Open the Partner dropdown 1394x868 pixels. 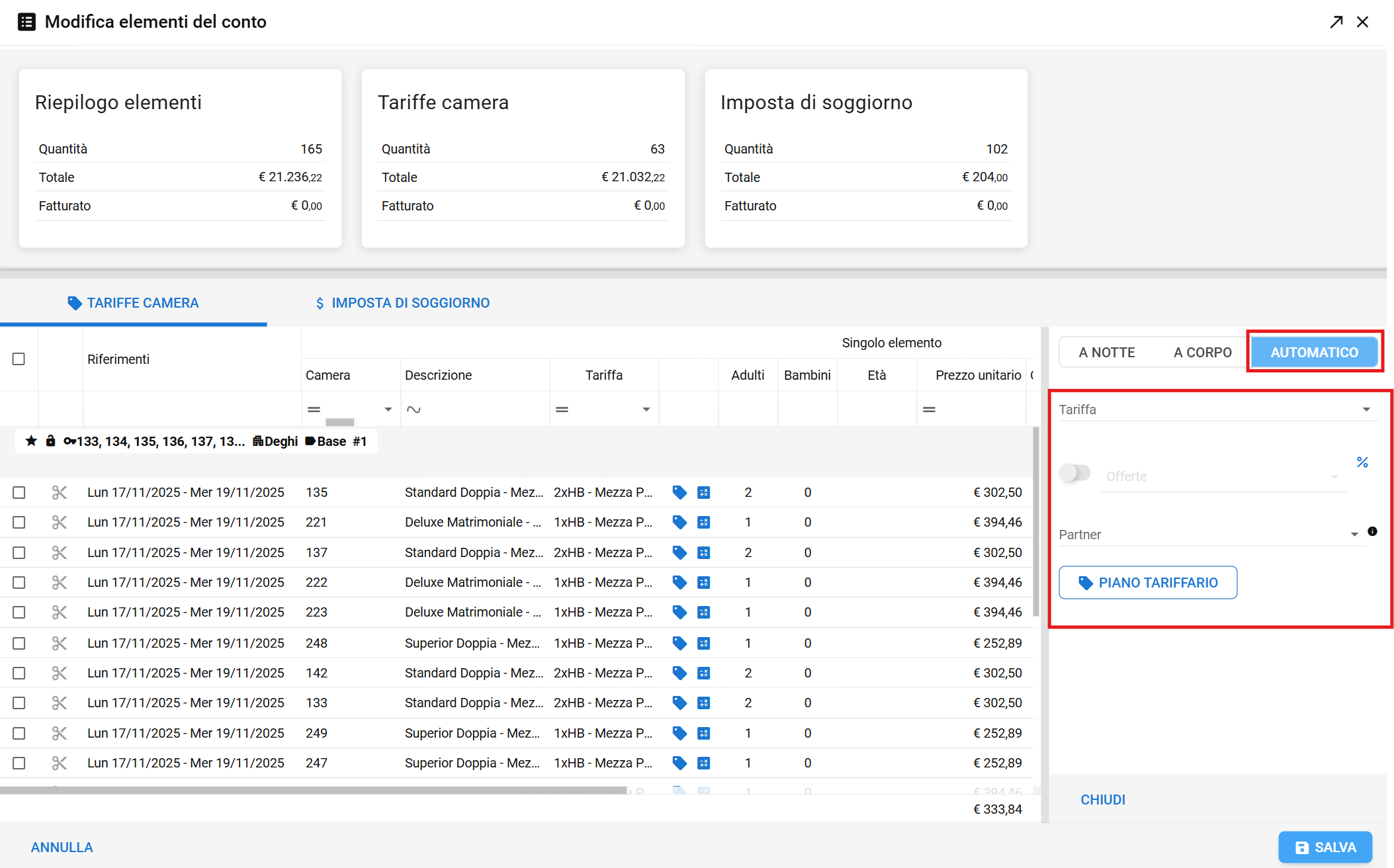pos(1354,535)
